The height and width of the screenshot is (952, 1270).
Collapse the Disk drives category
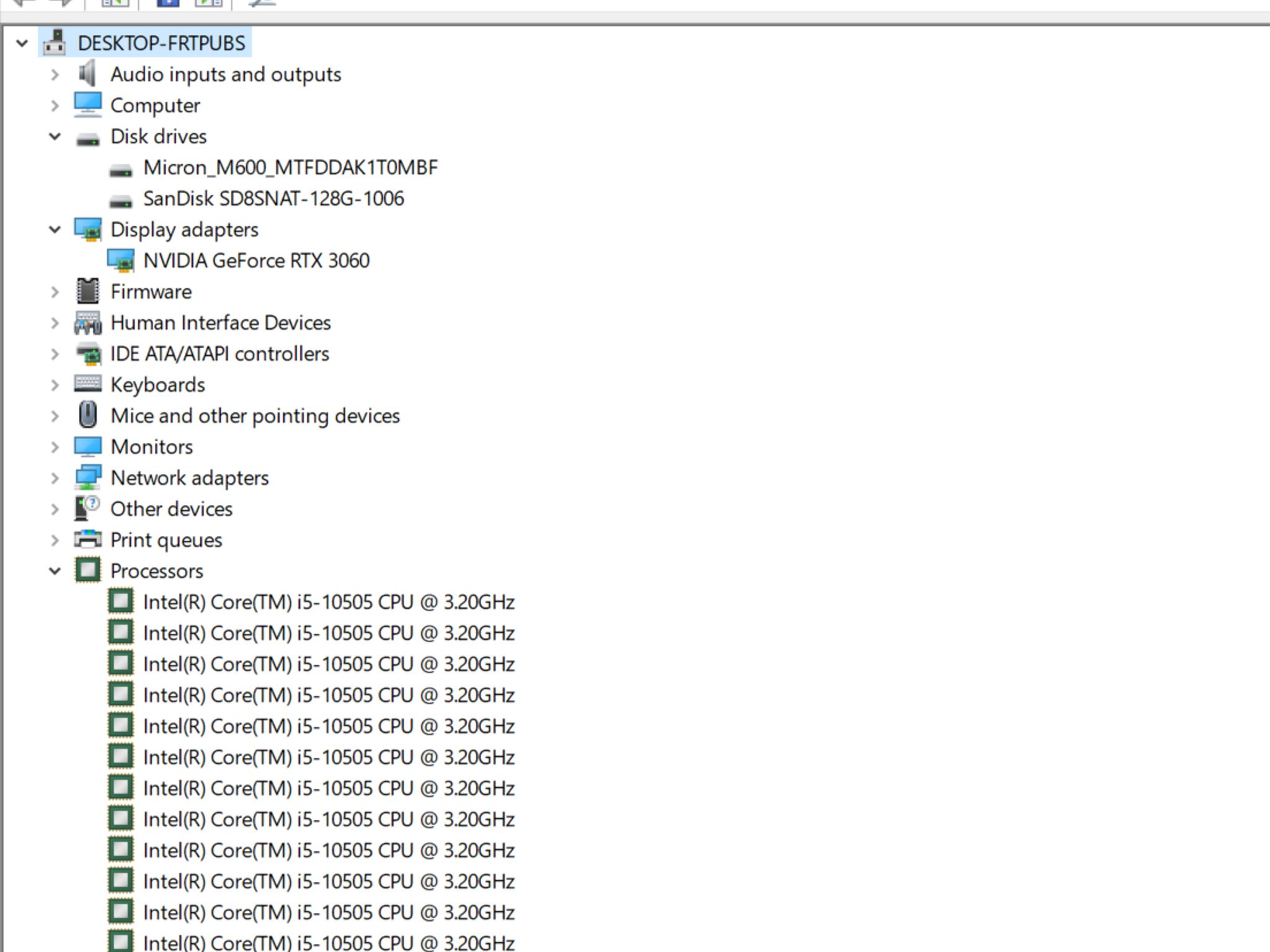coord(55,136)
